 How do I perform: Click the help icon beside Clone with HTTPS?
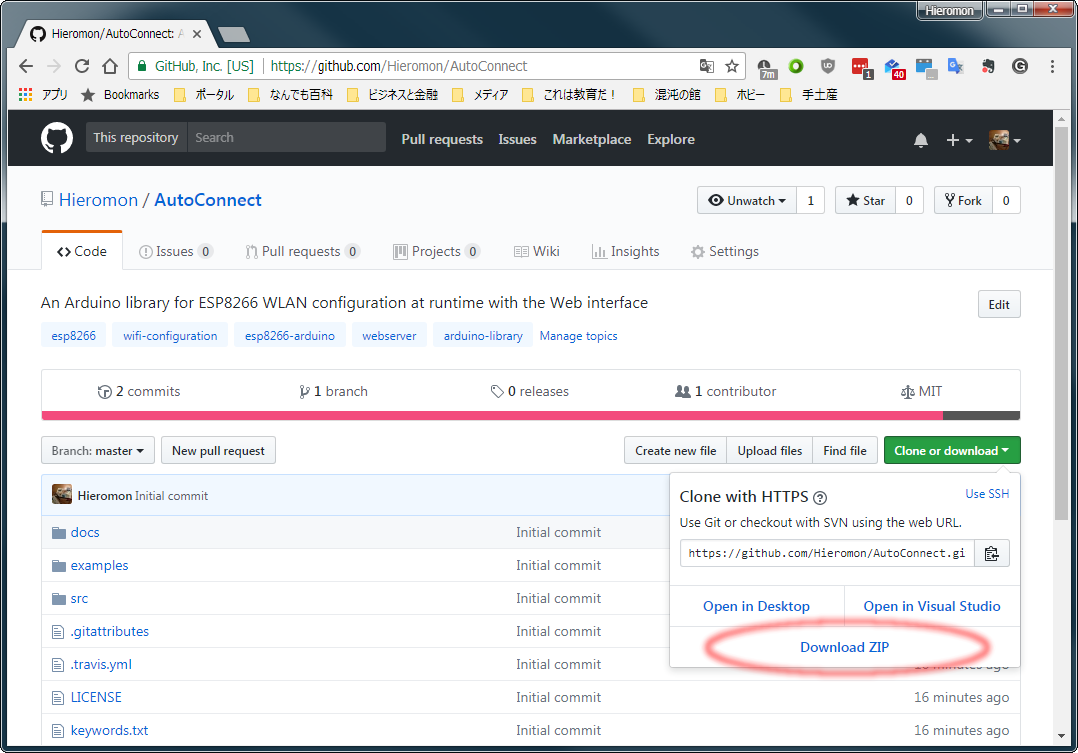tap(820, 498)
